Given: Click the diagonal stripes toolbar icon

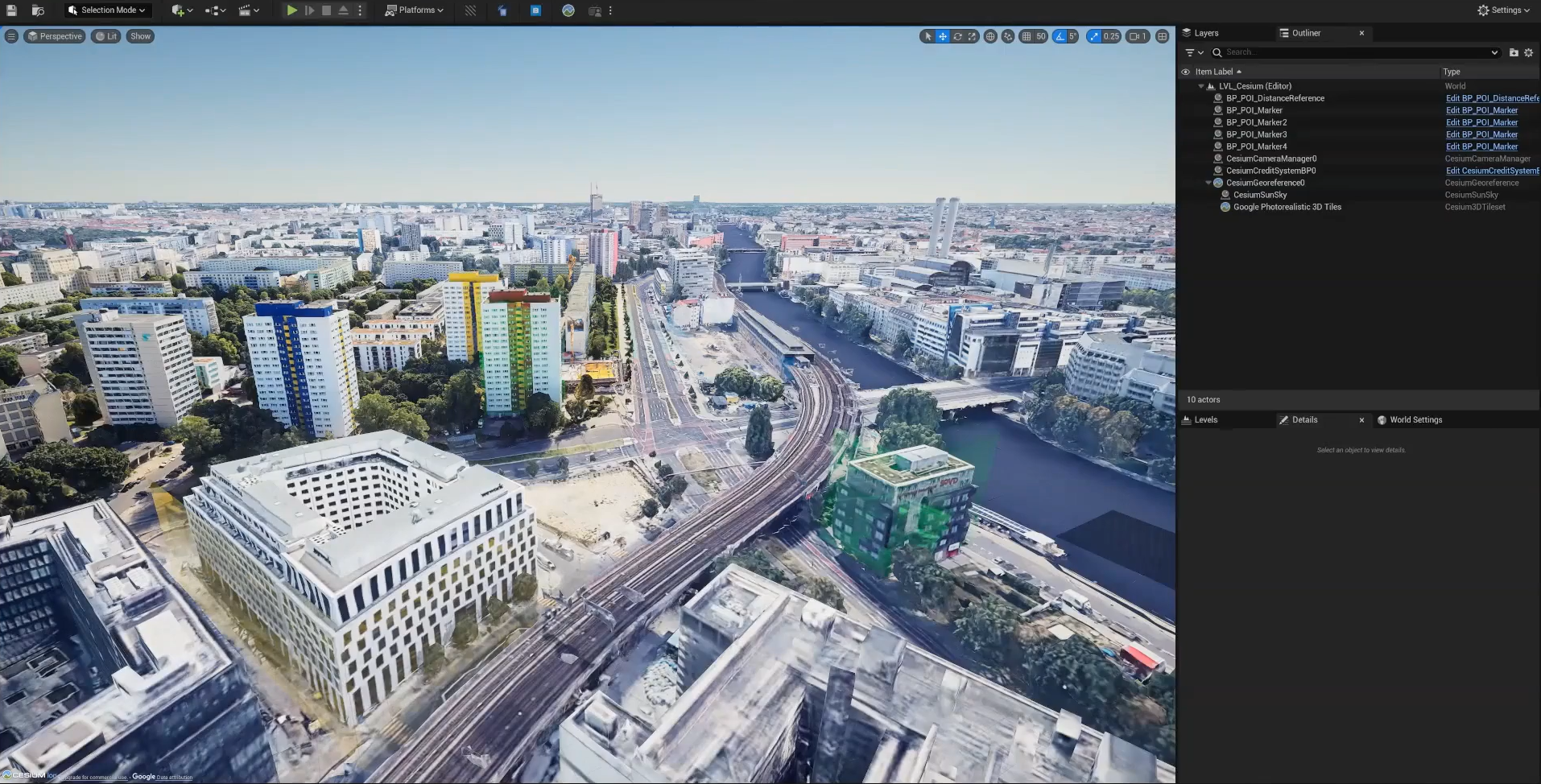Looking at the screenshot, I should click(470, 10).
